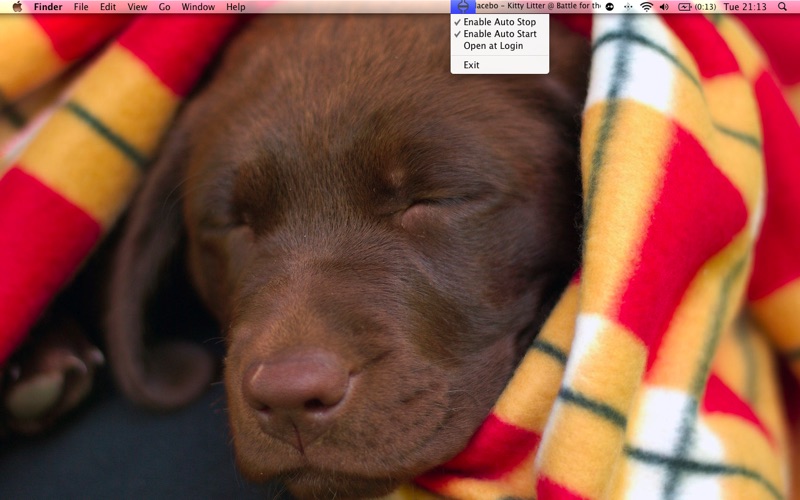This screenshot has width=800, height=500.
Task: Open Spotlight search magnifier
Action: point(782,7)
